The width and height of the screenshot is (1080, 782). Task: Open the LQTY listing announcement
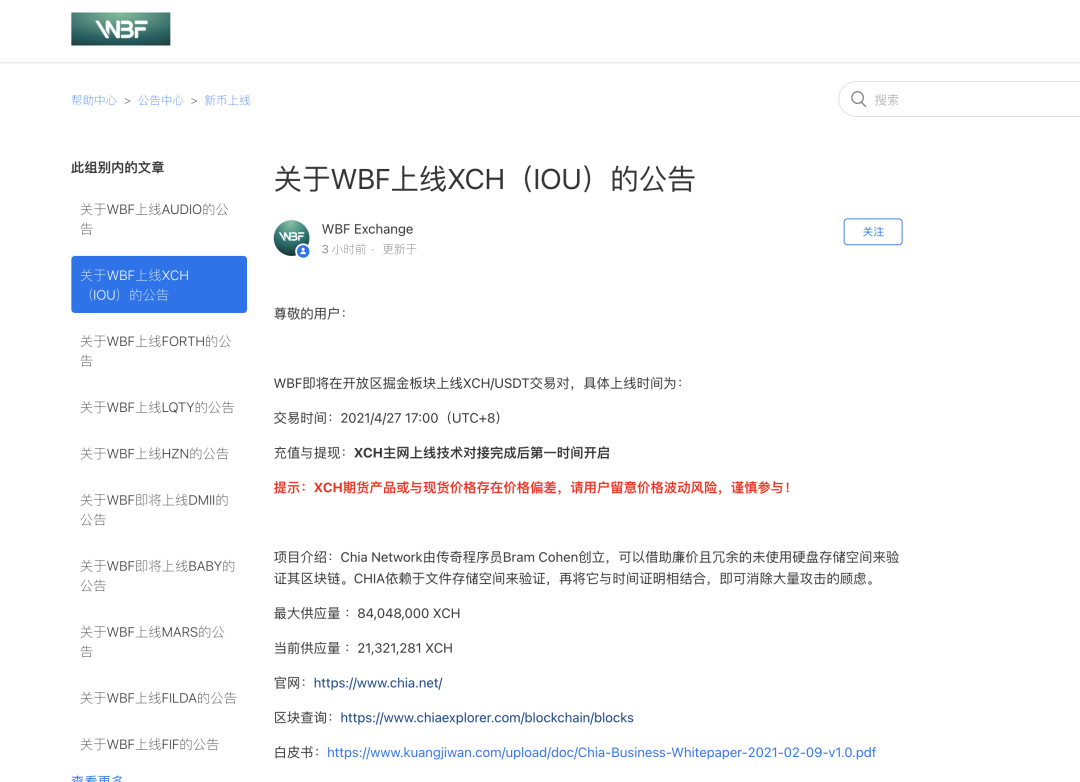(x=157, y=407)
